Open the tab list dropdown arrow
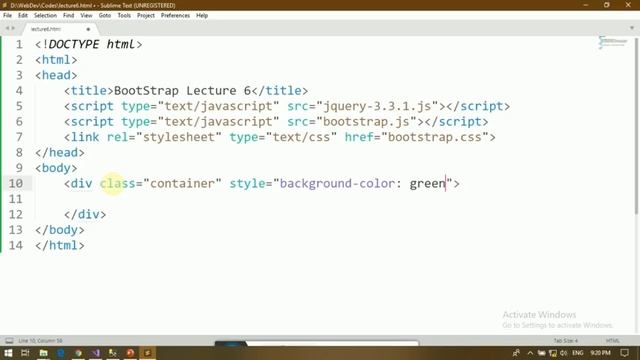Viewport: 640px width, 360px height. [632, 28]
